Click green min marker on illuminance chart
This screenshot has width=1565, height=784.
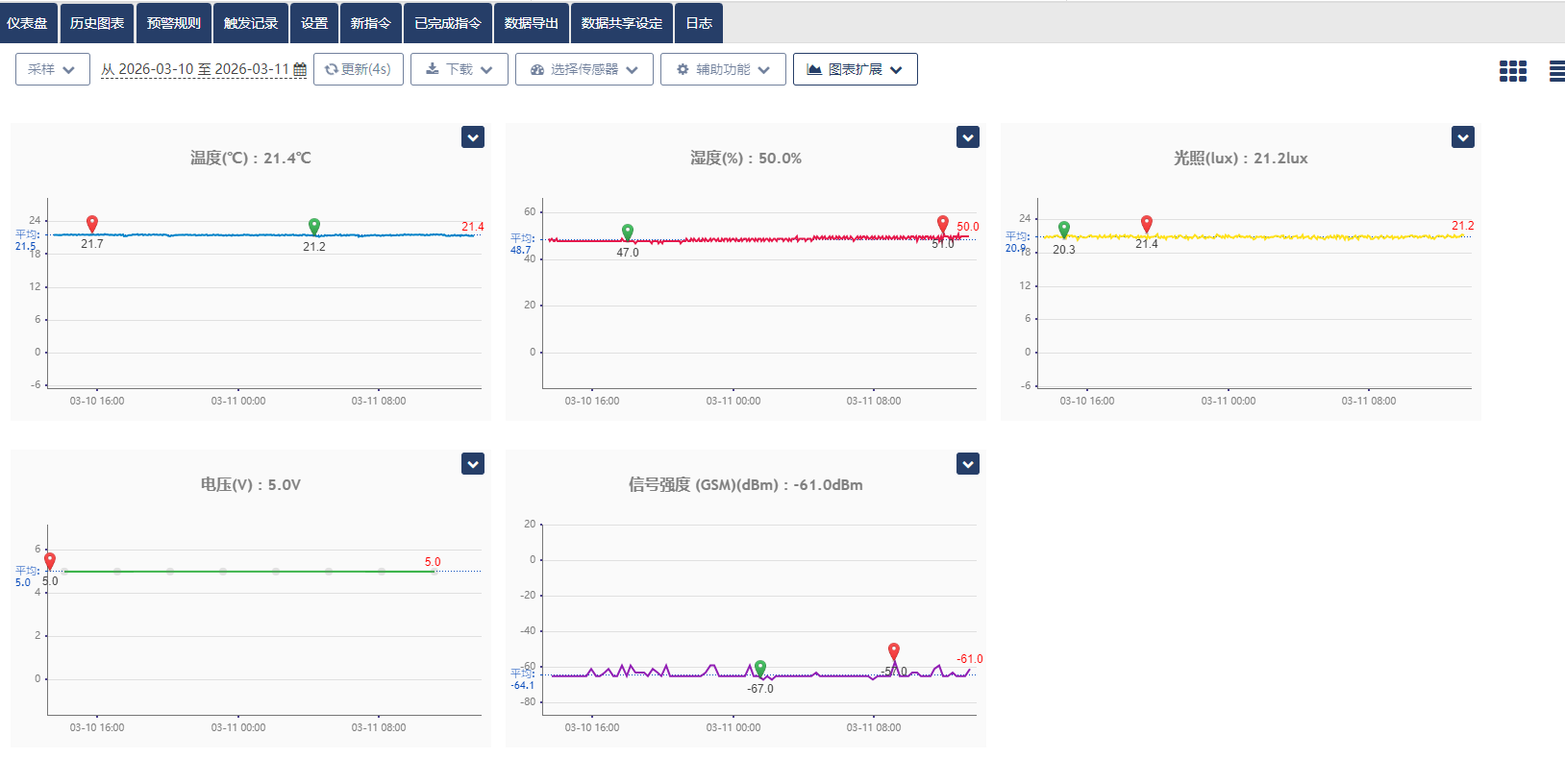click(1064, 229)
